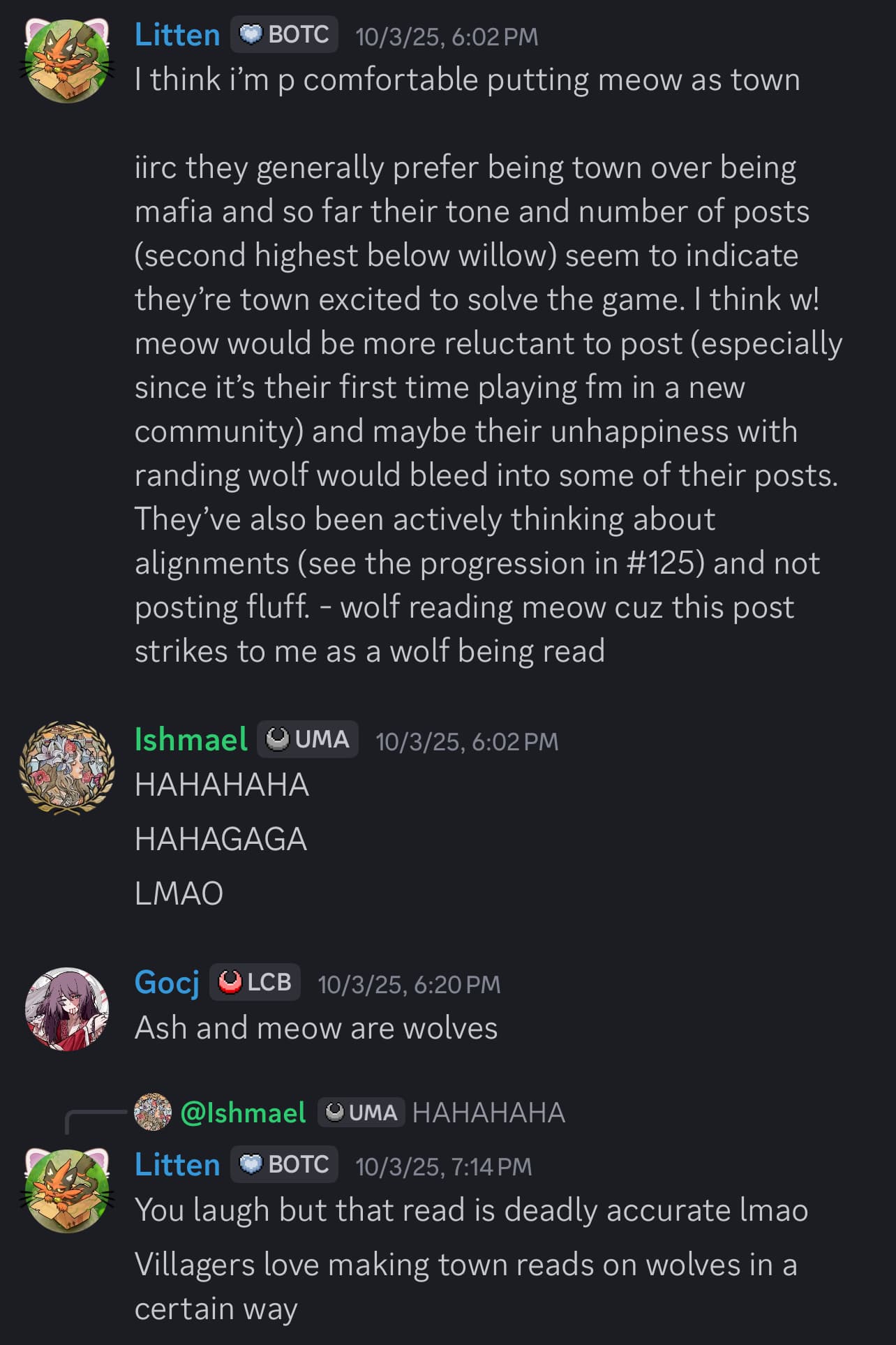This screenshot has height=1345, width=896.
Task: Open Litten's avatar on the first message
Action: [68, 61]
